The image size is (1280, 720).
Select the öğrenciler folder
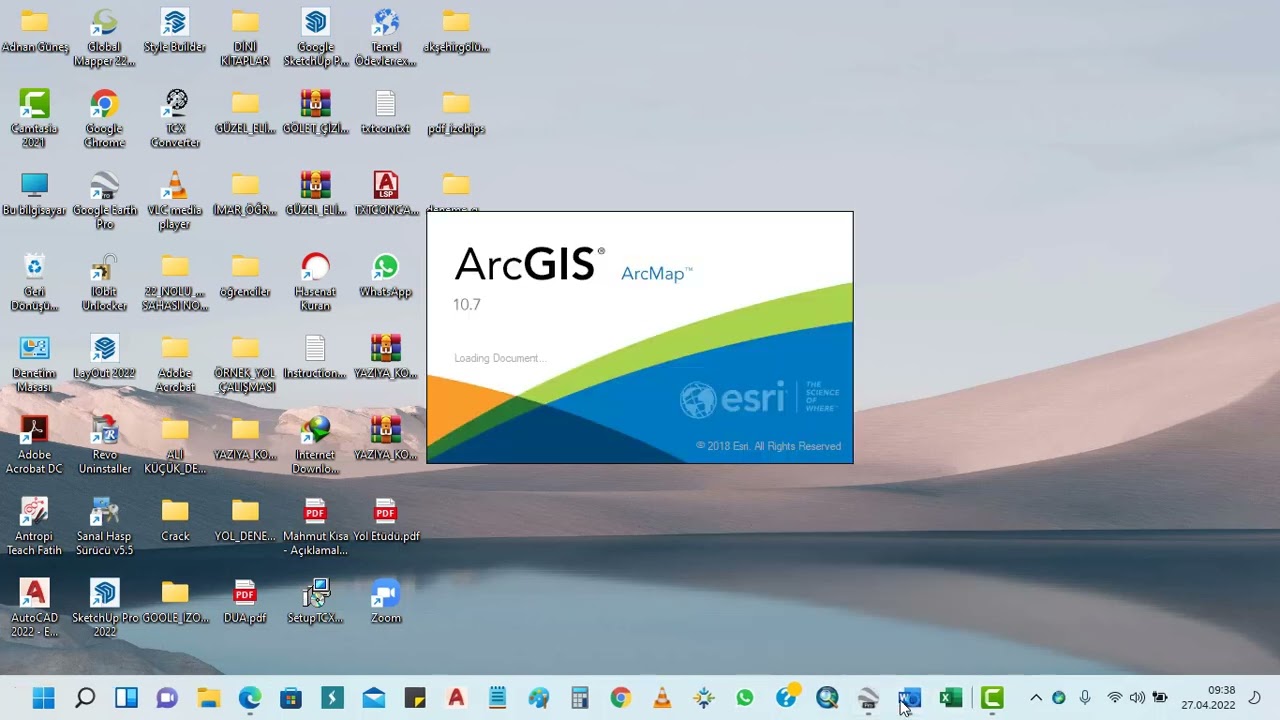[245, 276]
